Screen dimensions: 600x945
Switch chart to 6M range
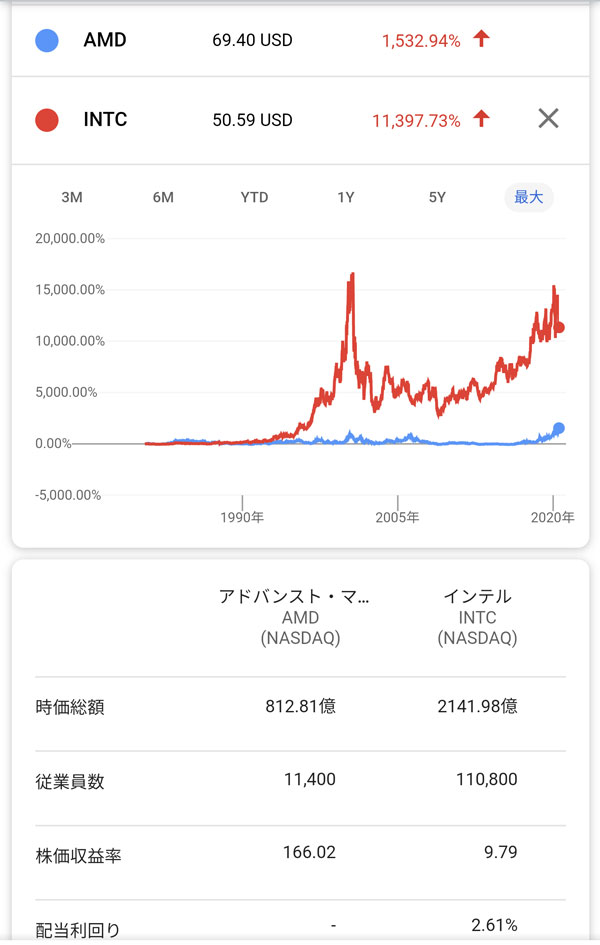tap(163, 197)
